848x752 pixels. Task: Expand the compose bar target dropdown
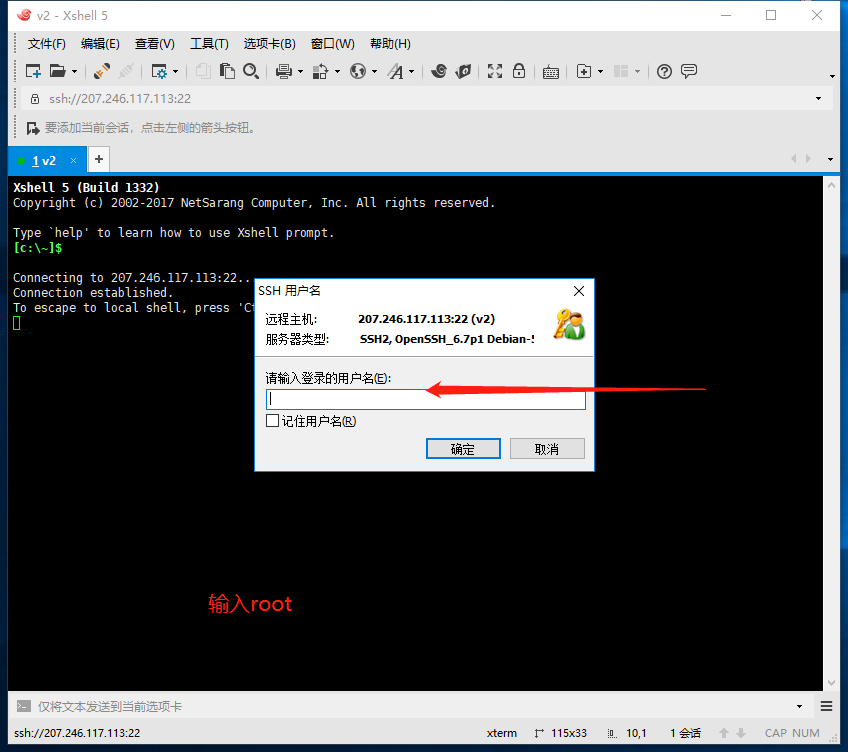[799, 706]
